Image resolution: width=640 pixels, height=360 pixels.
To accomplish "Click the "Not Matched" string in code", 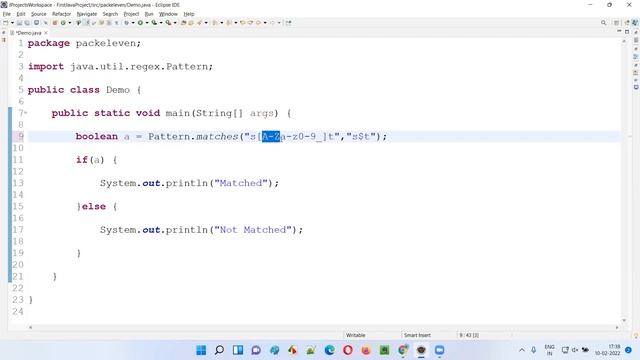I will (x=253, y=230).
